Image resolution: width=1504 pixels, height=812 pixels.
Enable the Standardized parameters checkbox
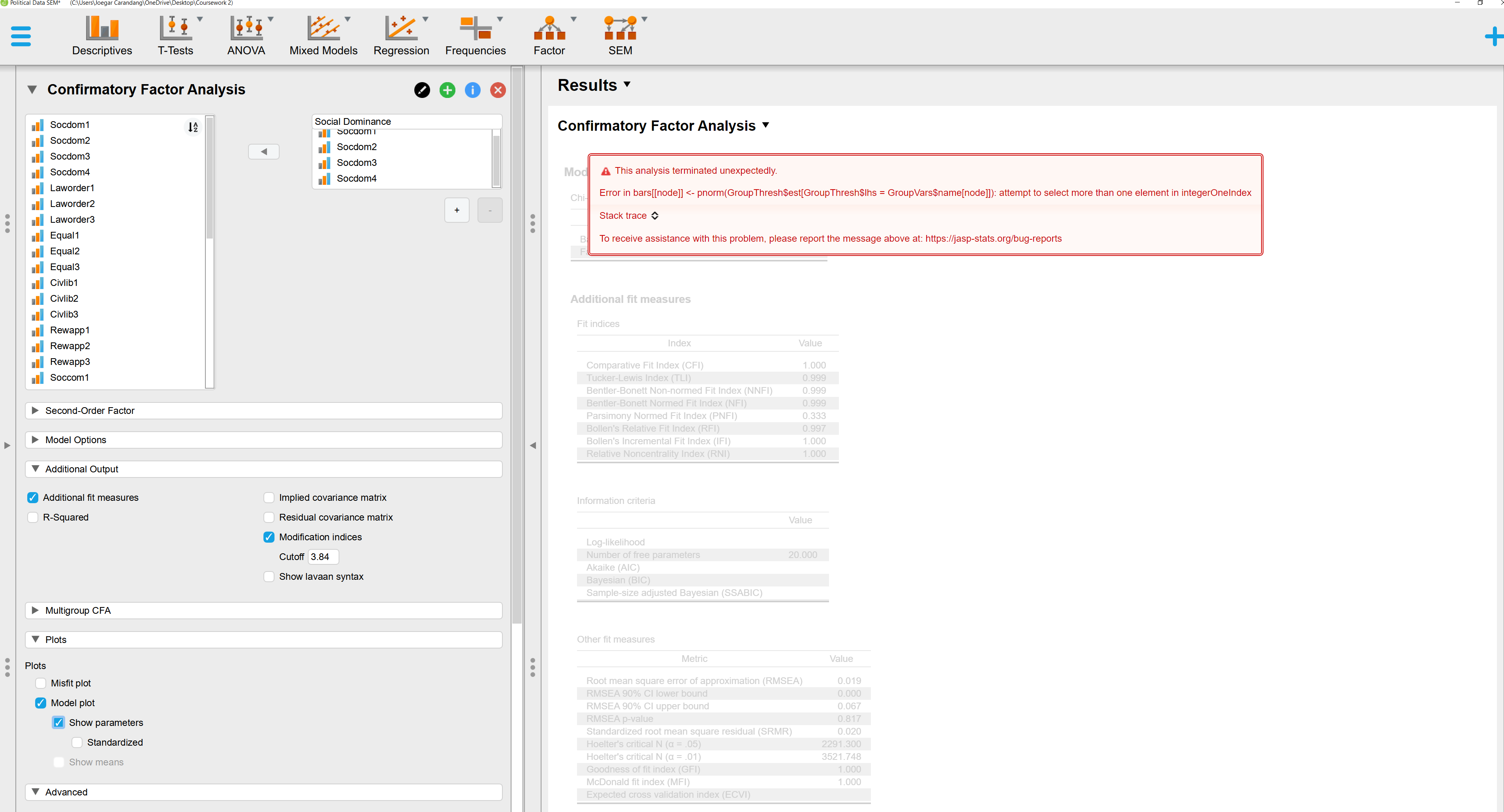click(x=77, y=742)
